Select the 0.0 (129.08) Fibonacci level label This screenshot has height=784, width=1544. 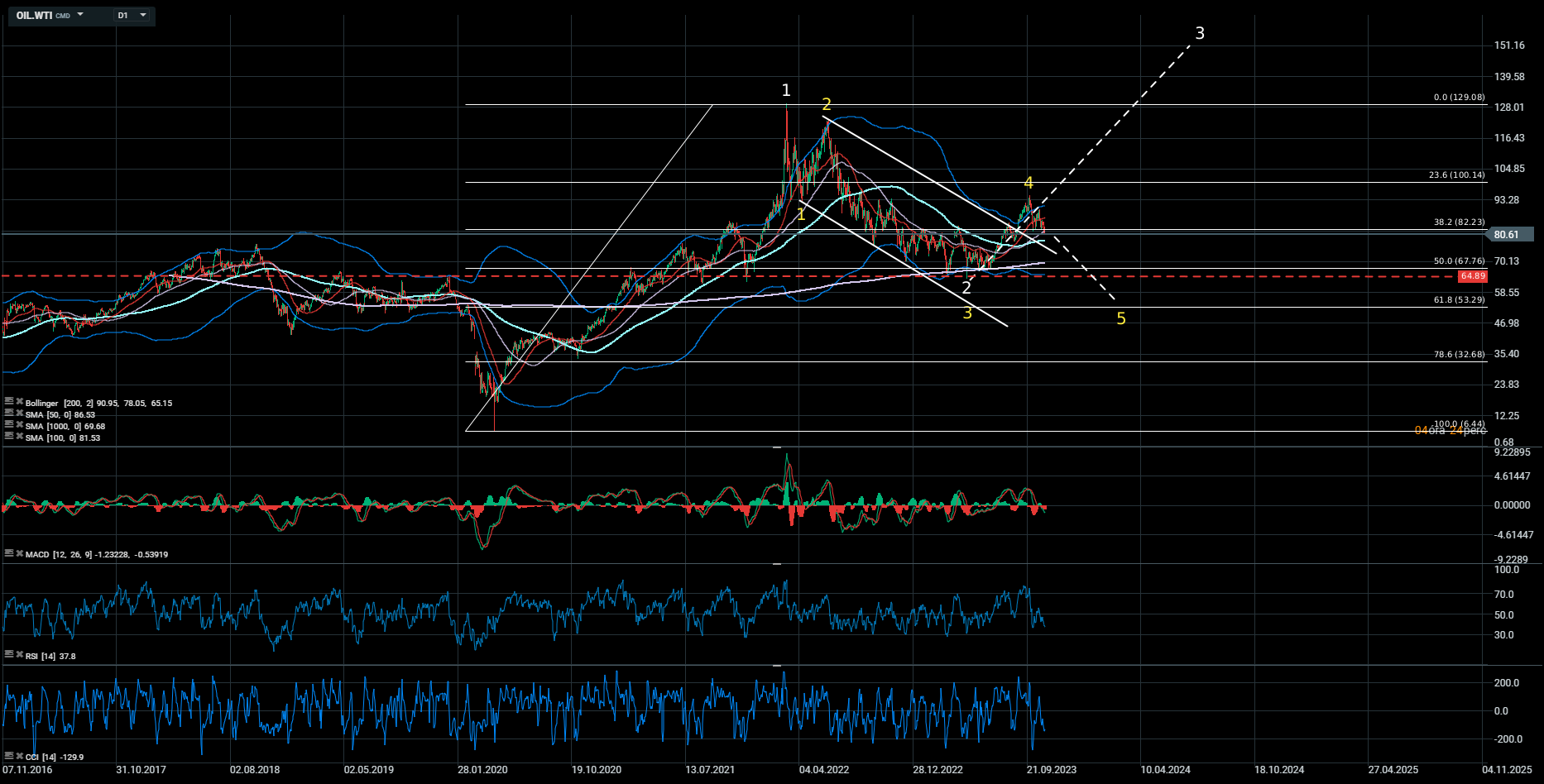coord(1460,98)
